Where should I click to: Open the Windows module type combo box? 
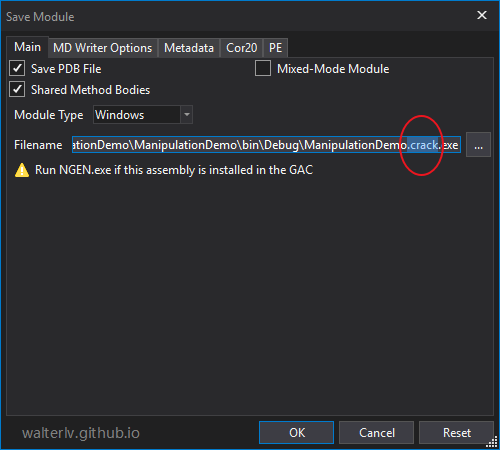[x=143, y=115]
